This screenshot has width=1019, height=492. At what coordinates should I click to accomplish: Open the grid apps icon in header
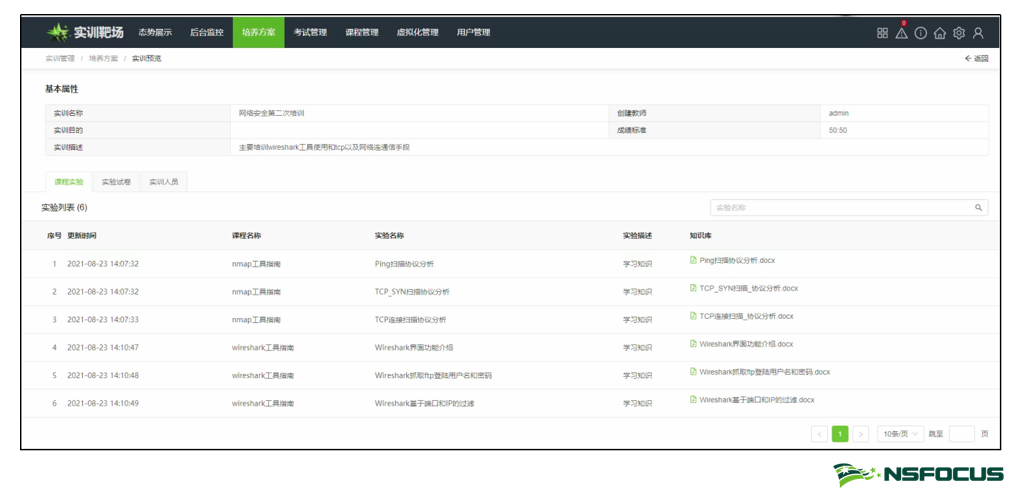[x=882, y=33]
